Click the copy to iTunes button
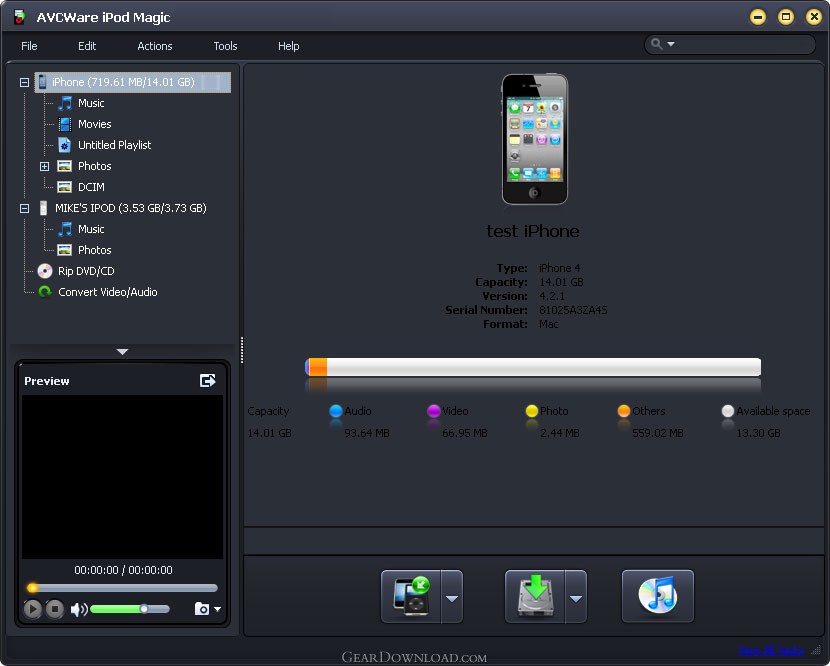830x666 pixels. coord(657,596)
